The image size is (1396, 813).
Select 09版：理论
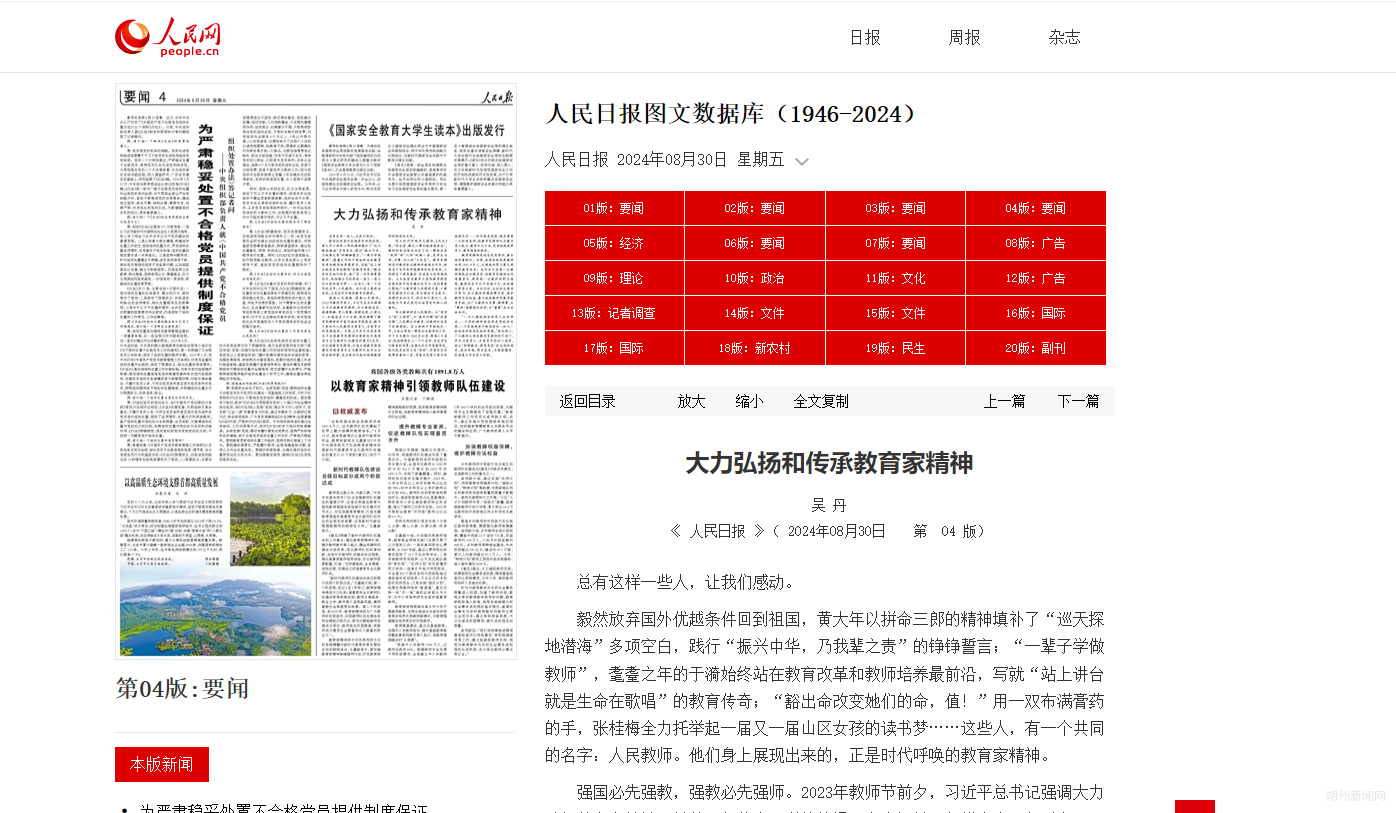point(614,278)
